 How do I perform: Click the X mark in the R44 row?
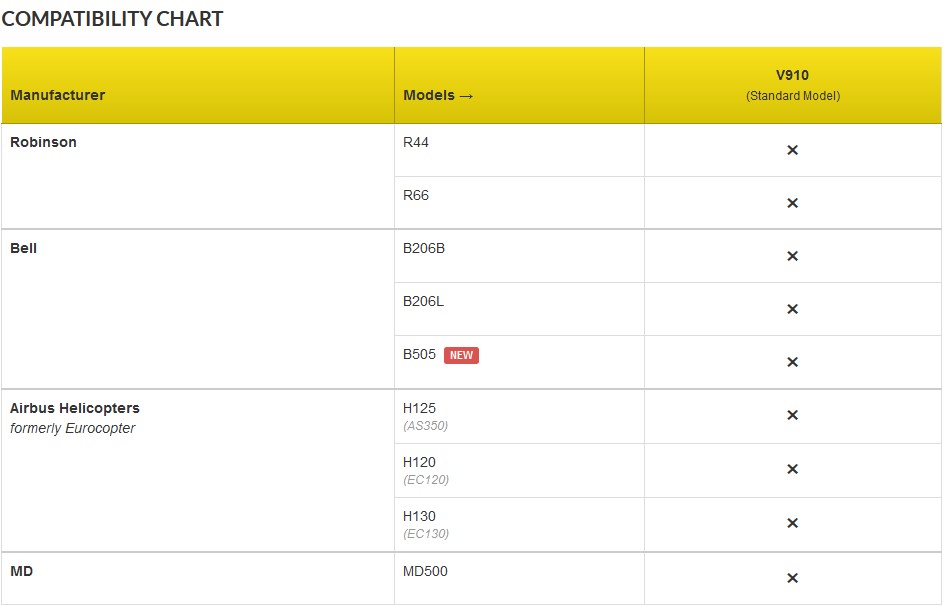(792, 150)
